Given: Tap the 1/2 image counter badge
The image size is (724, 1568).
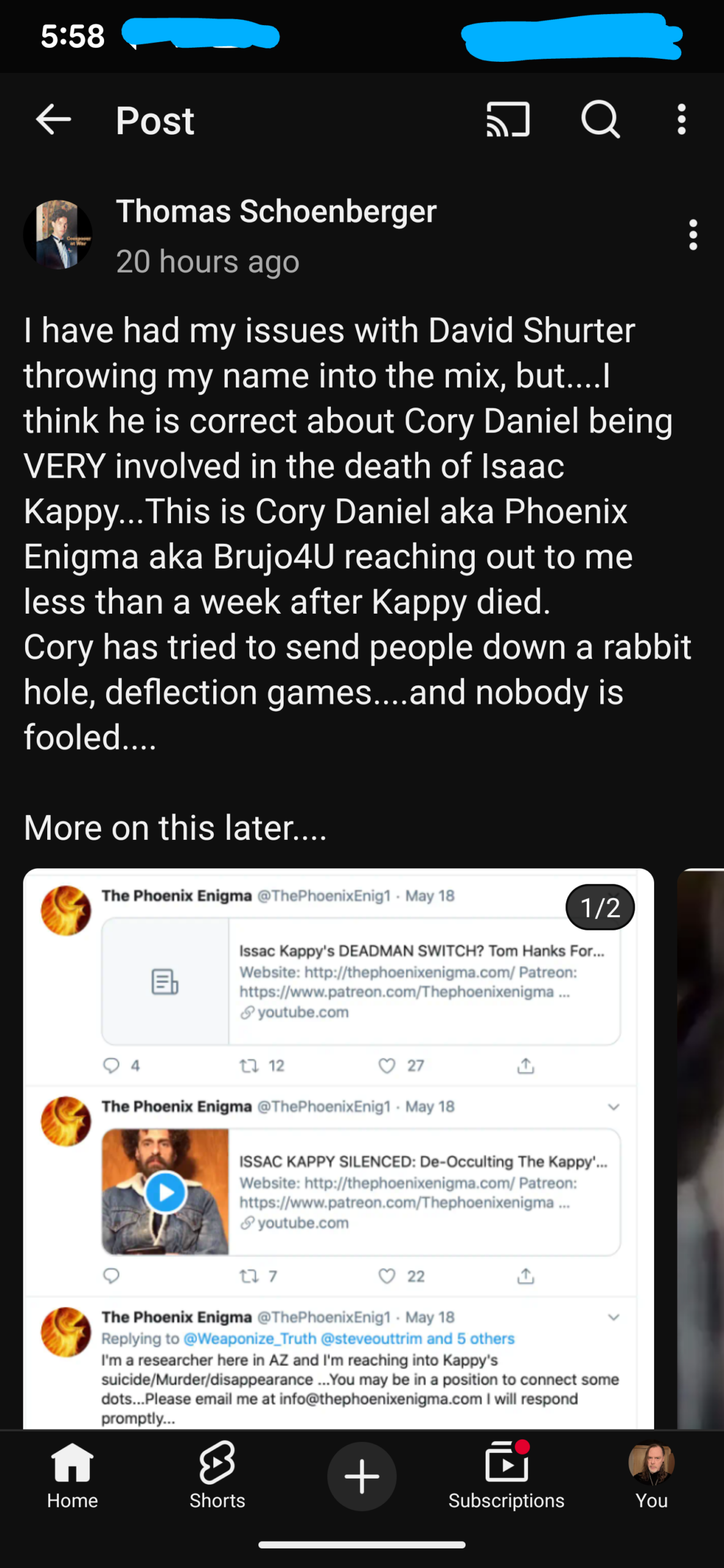Looking at the screenshot, I should 600,907.
